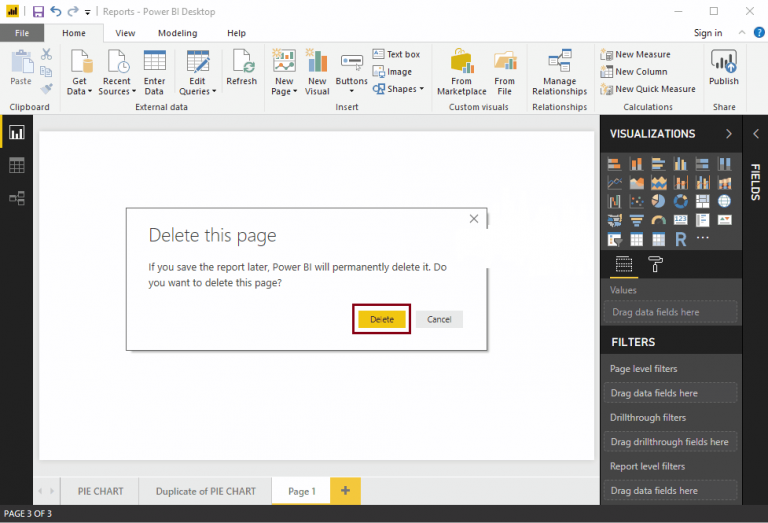Select the PIE CHART page tab
The width and height of the screenshot is (768, 523).
(x=100, y=491)
